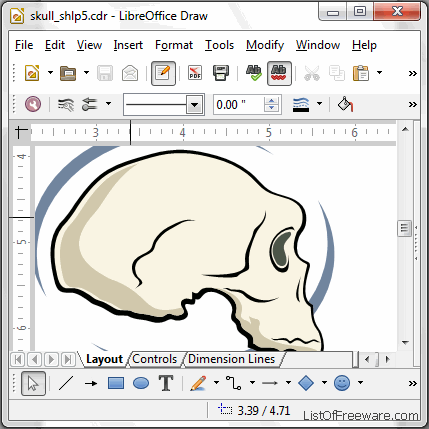Select the Text T tool
This screenshot has height=429, width=429.
pos(166,383)
